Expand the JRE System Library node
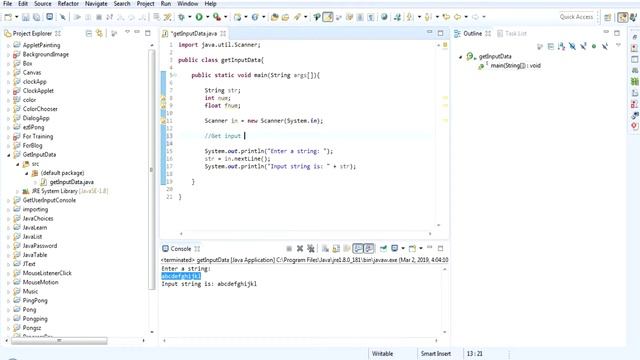This screenshot has width=640, height=360. [x=18, y=191]
